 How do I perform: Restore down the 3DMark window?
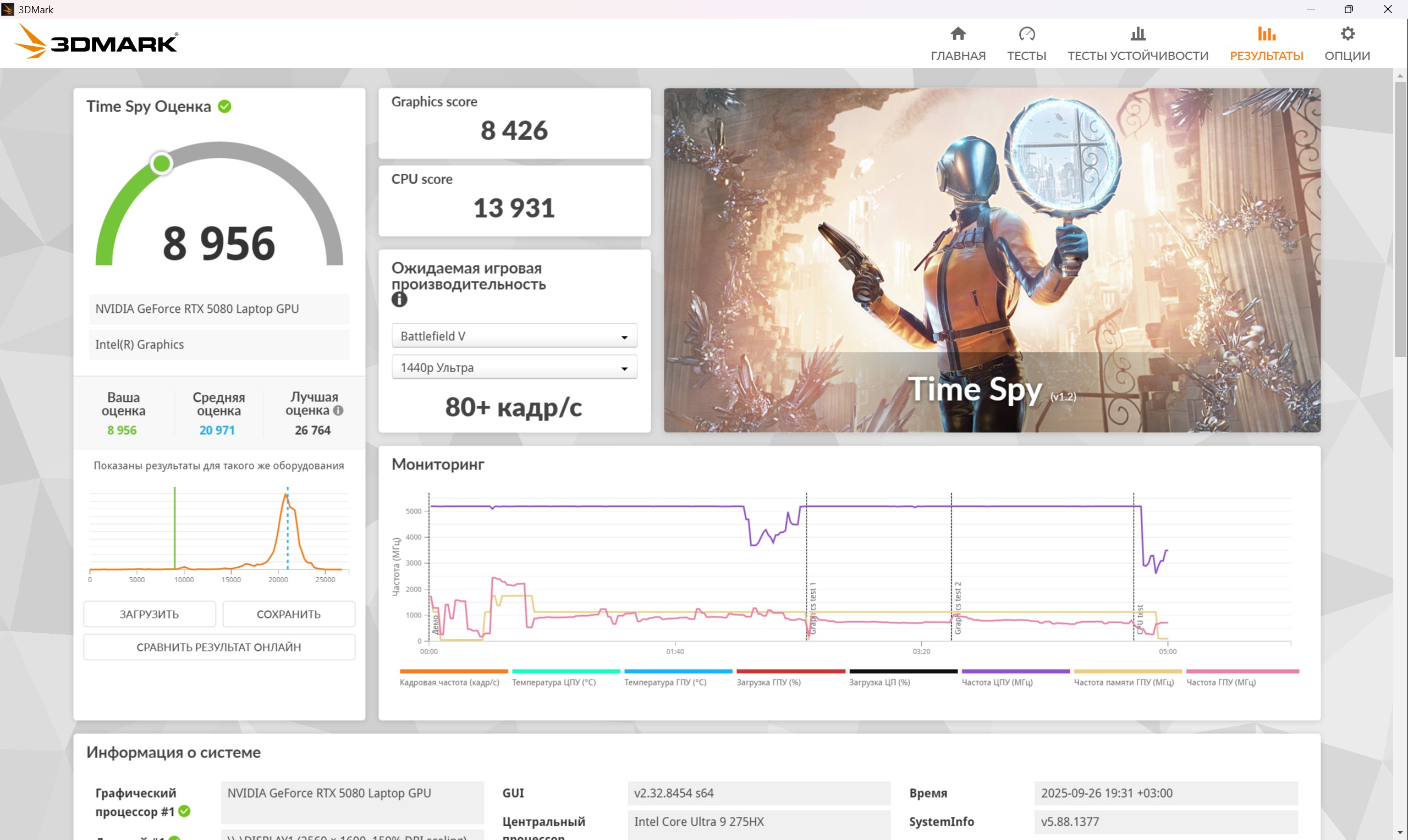coord(1349,9)
